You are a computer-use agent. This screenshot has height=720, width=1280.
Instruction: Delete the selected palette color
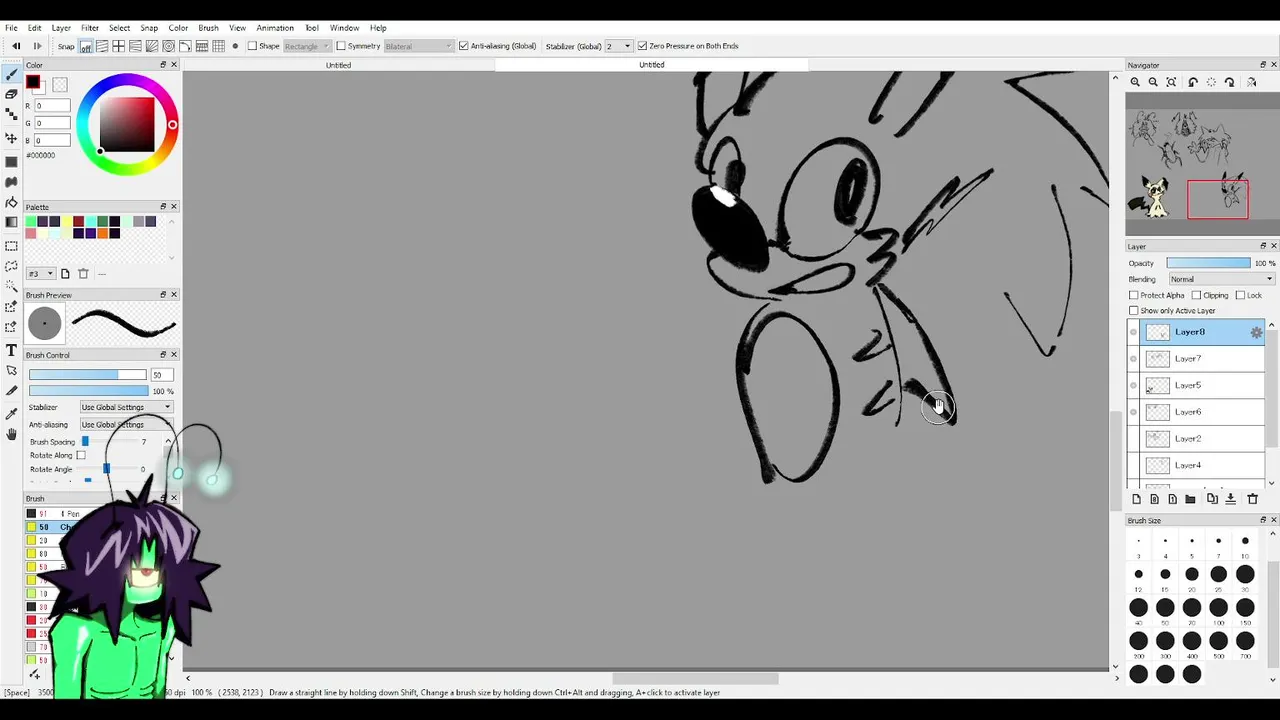[x=83, y=274]
